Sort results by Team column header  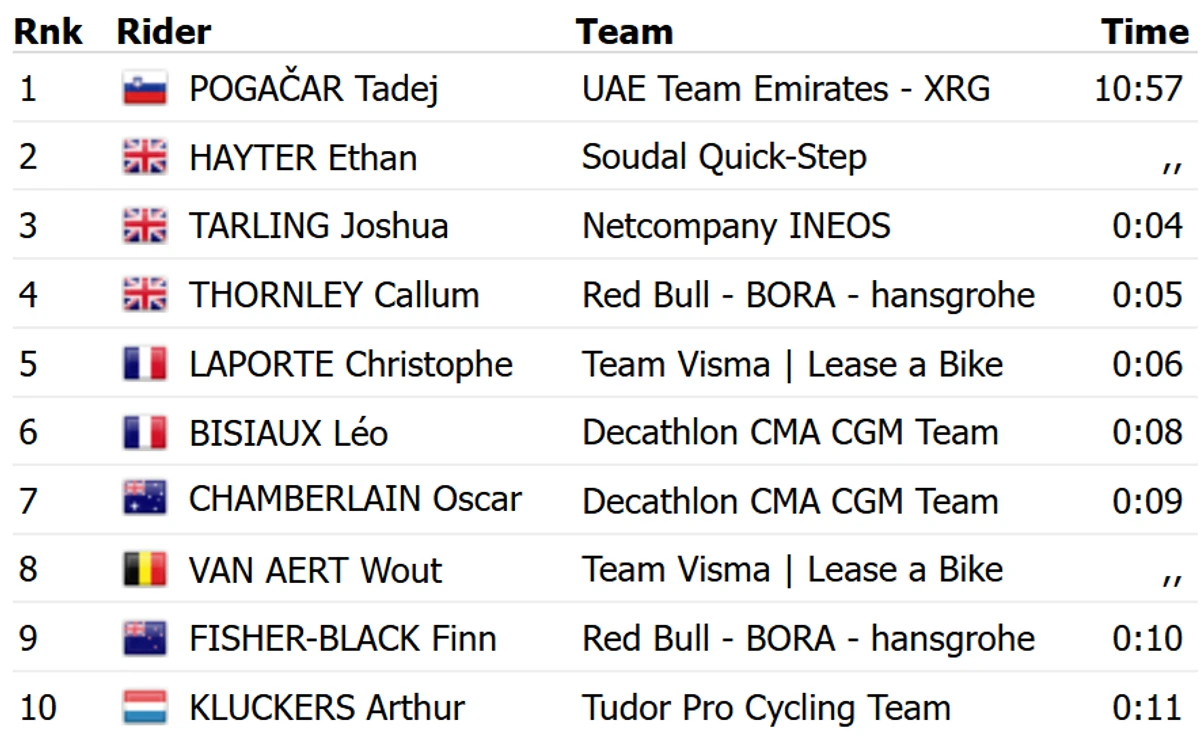point(624,32)
